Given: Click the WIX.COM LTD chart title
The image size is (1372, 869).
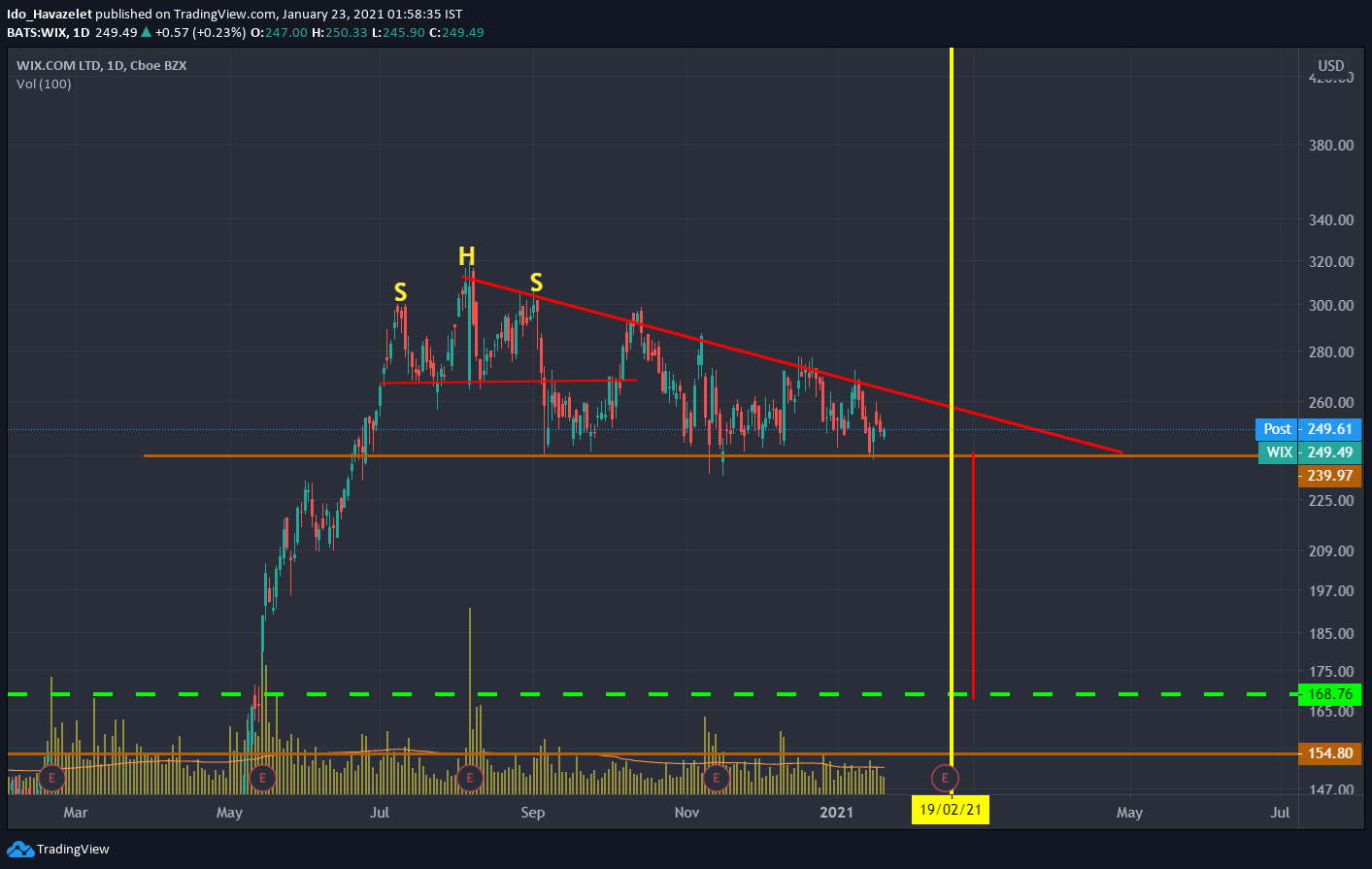Looking at the screenshot, I should 101,65.
